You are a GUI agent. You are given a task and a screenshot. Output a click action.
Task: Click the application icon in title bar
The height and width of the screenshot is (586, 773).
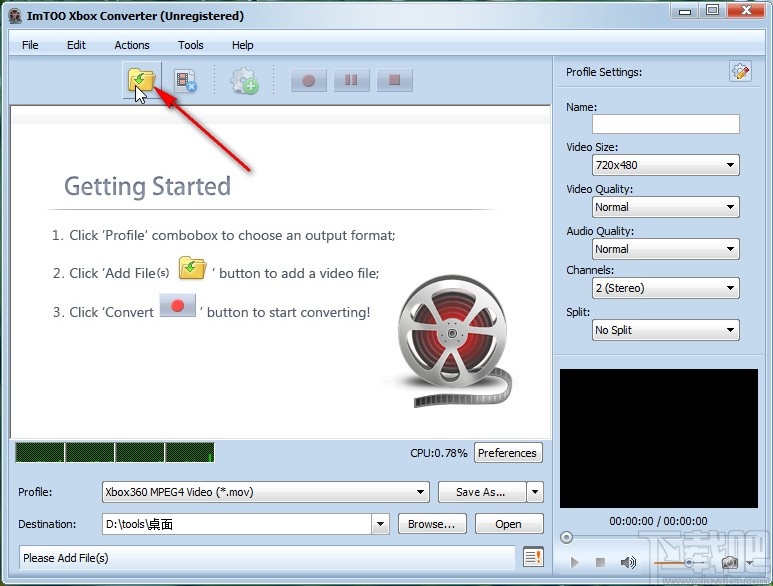pyautogui.click(x=15, y=16)
